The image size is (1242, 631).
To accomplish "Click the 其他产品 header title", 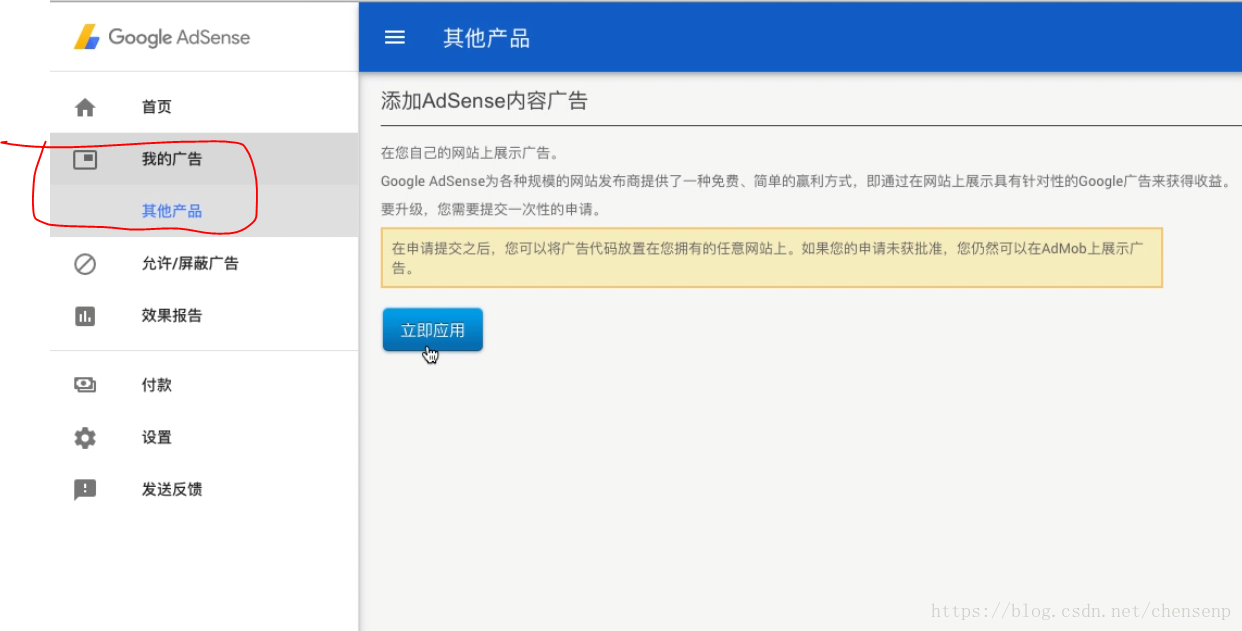I will (486, 38).
